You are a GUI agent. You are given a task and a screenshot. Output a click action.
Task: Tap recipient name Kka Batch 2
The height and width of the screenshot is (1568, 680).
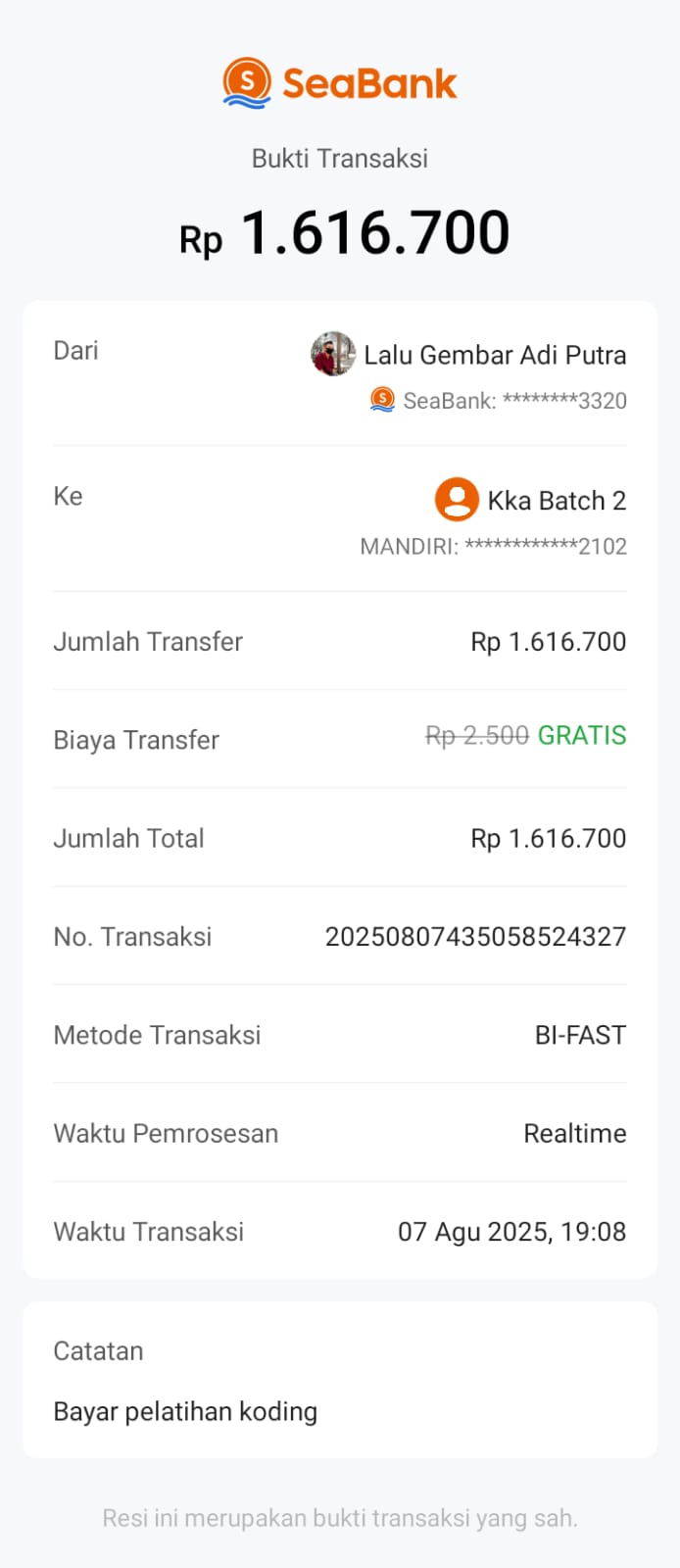pyautogui.click(x=557, y=501)
